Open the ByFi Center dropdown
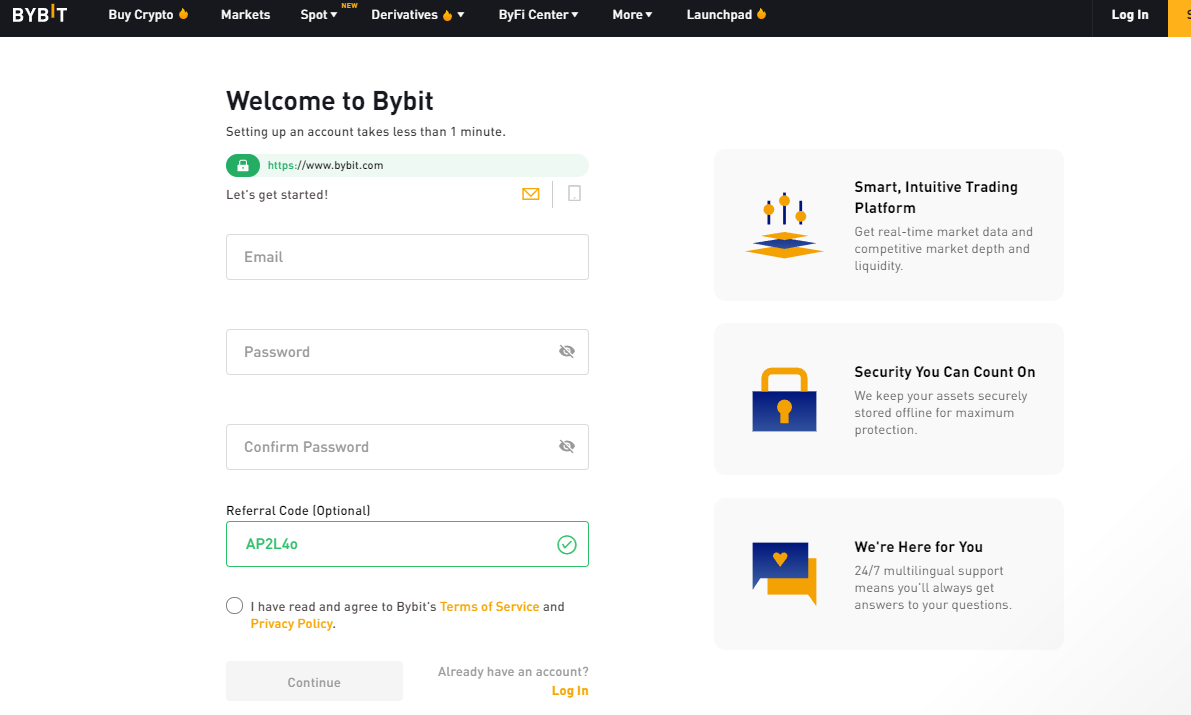1191x715 pixels. [x=539, y=14]
